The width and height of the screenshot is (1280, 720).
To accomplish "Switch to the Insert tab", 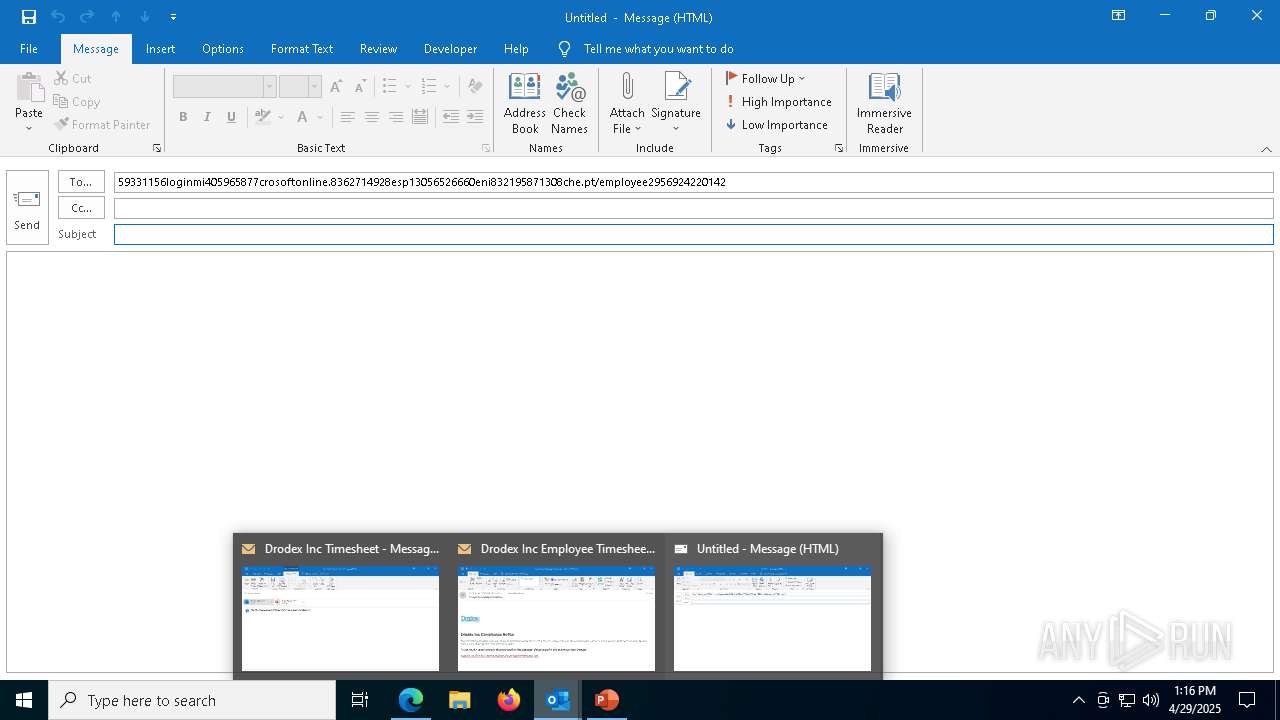I will point(160,48).
